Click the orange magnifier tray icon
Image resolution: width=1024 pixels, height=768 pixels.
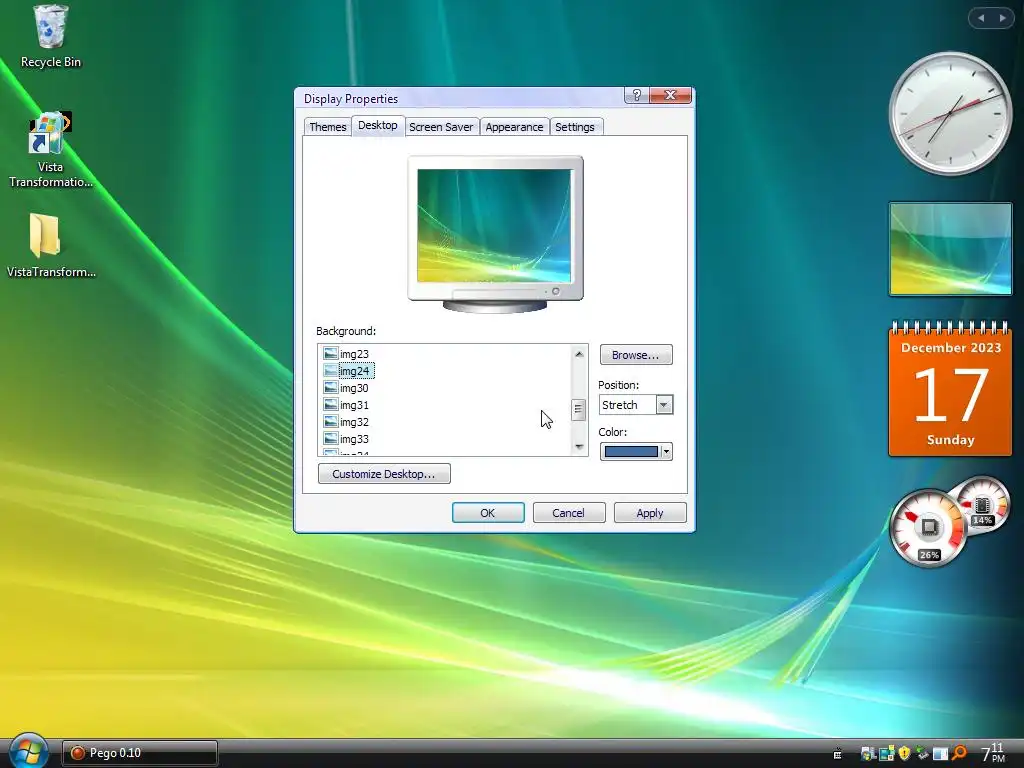pos(959,753)
